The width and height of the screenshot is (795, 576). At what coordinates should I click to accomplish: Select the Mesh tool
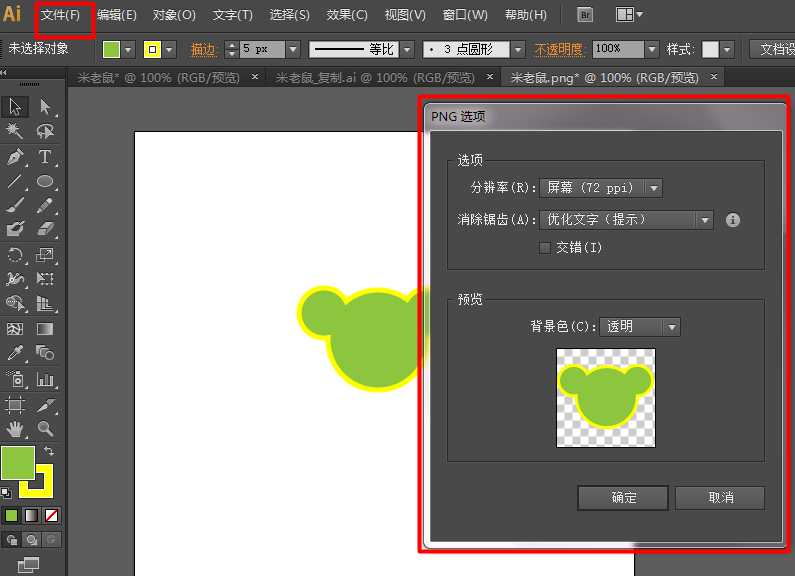pos(15,329)
